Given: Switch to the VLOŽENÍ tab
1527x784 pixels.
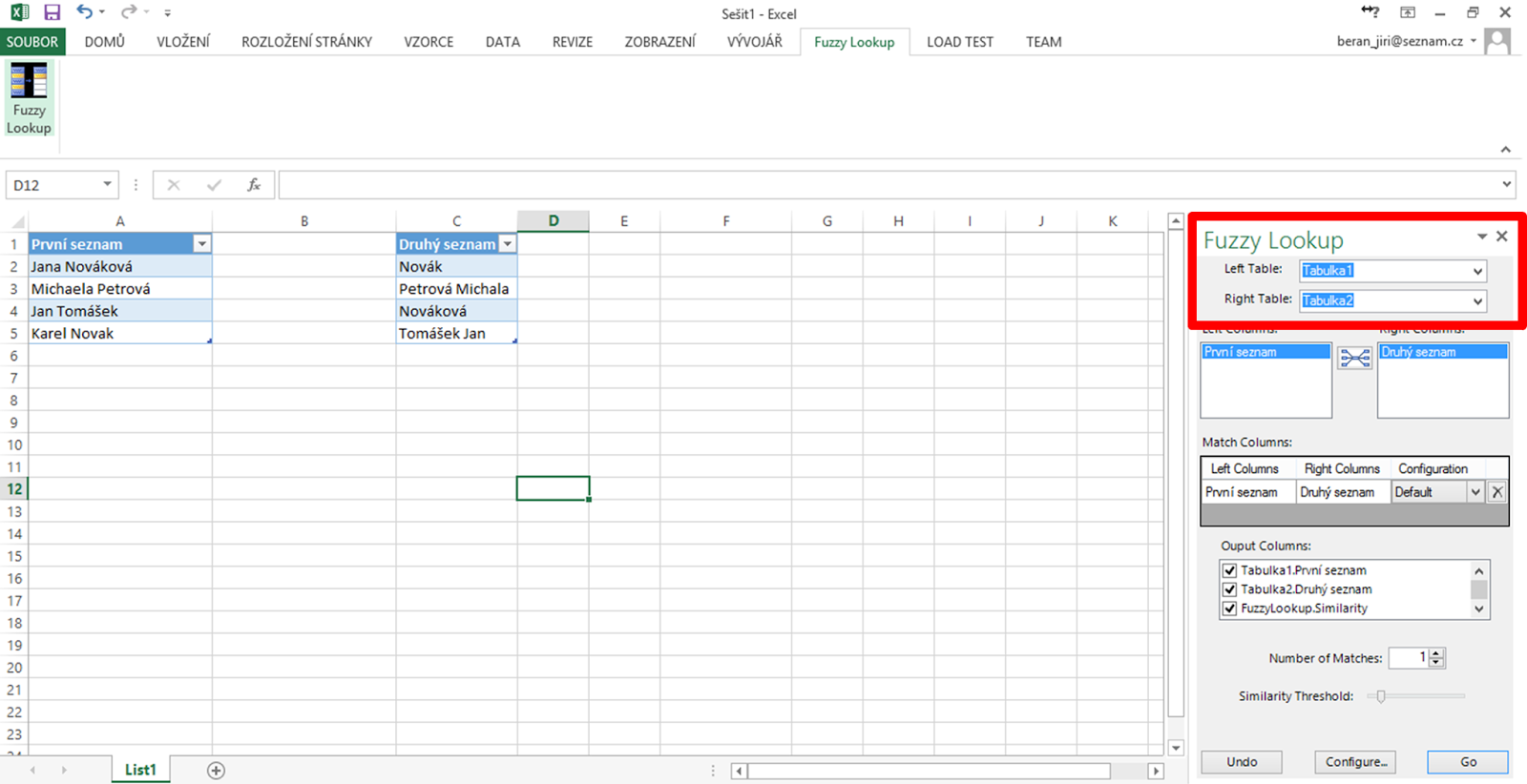Looking at the screenshot, I should coord(183,42).
